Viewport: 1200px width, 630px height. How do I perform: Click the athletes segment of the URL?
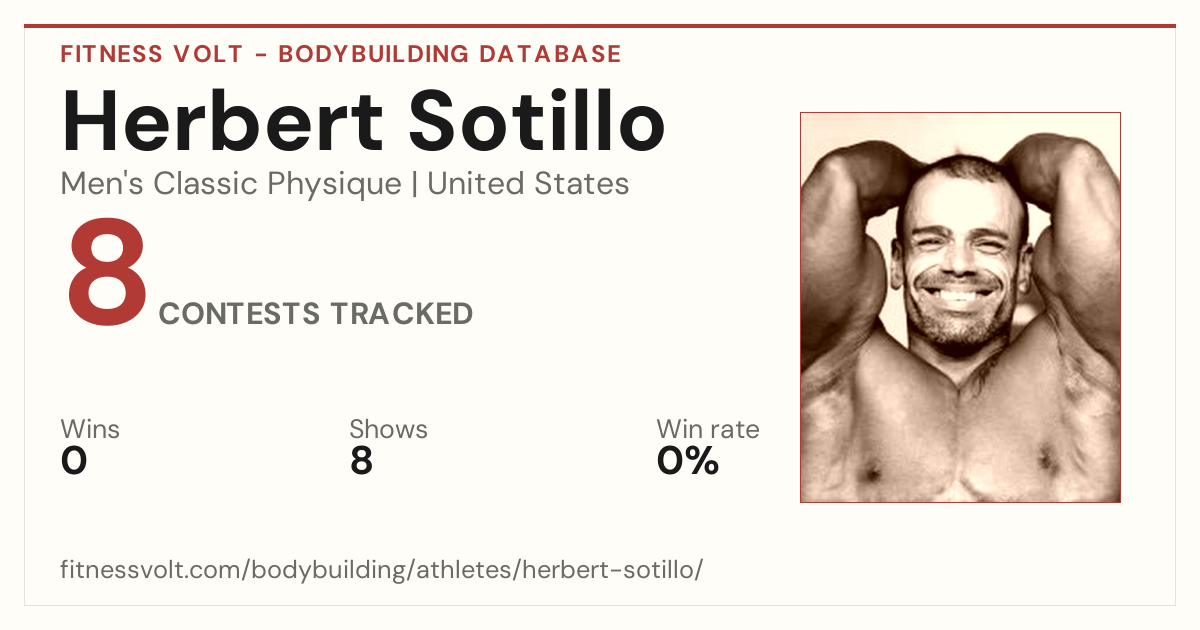(463, 571)
